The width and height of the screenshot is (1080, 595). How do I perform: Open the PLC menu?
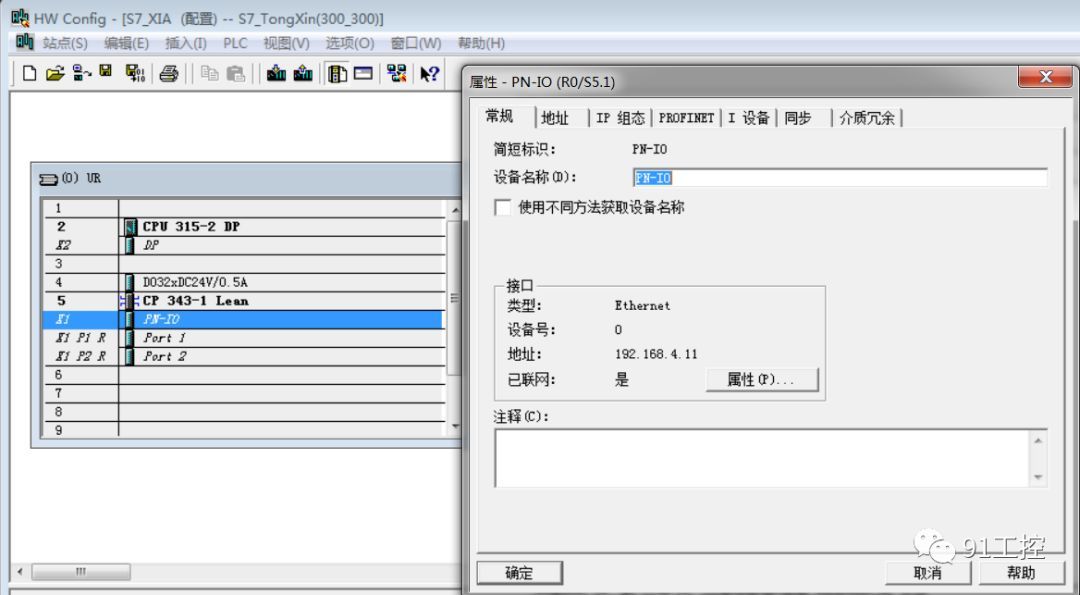tap(235, 43)
